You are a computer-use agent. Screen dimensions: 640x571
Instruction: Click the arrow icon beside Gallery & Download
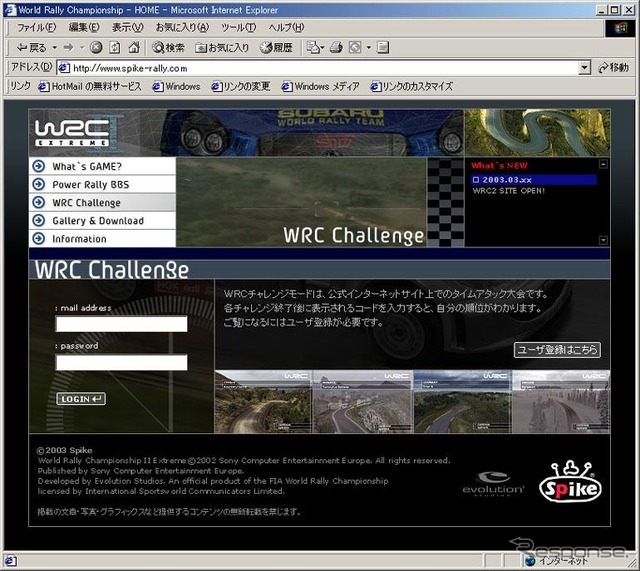click(x=39, y=220)
